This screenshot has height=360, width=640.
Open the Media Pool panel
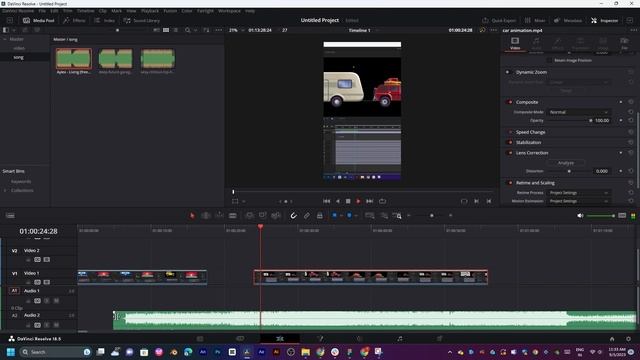tap(39, 20)
